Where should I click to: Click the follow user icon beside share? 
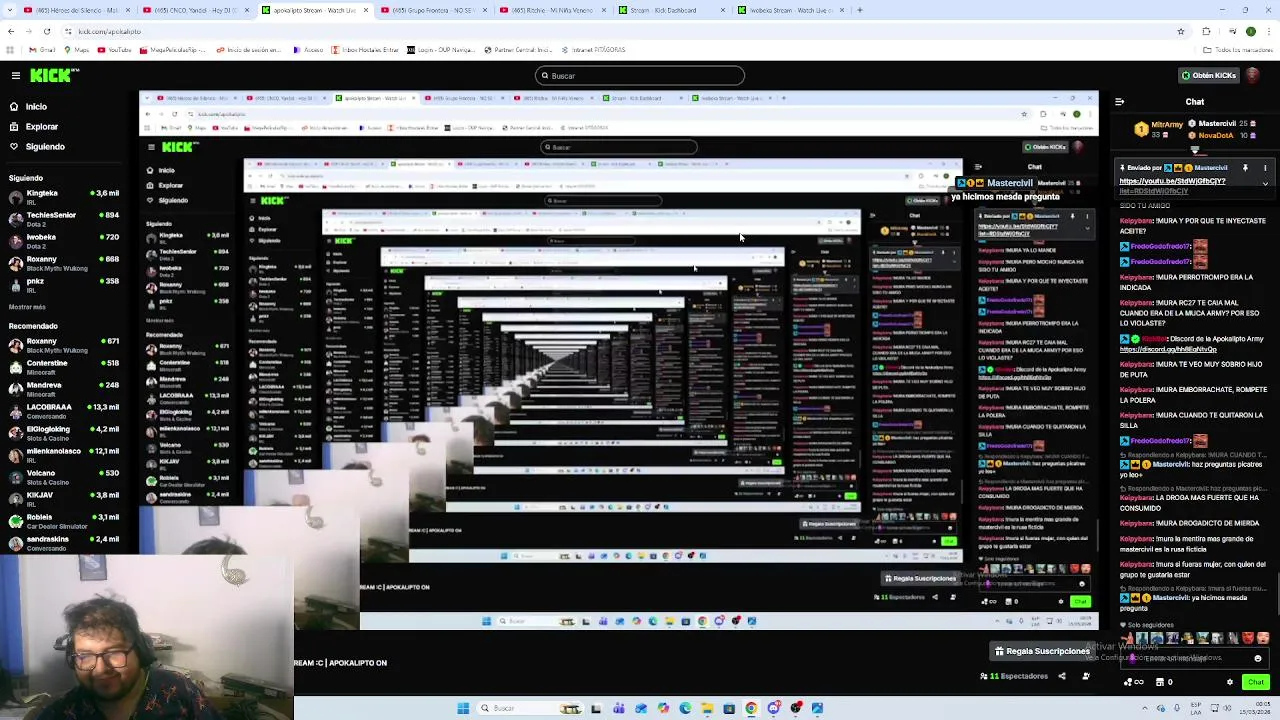[x=1085, y=677]
